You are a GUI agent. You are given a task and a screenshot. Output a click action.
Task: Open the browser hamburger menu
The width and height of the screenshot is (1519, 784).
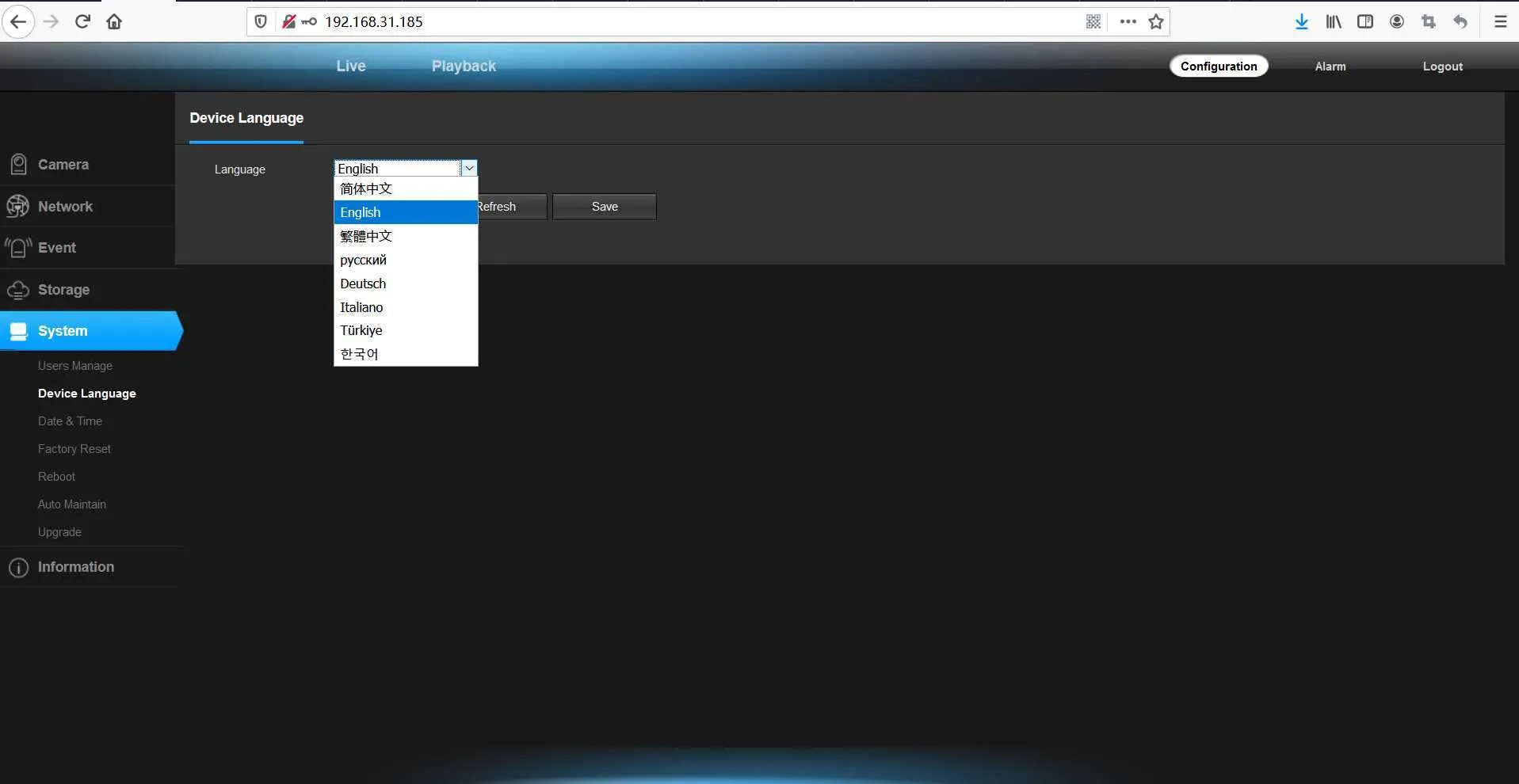1501,21
